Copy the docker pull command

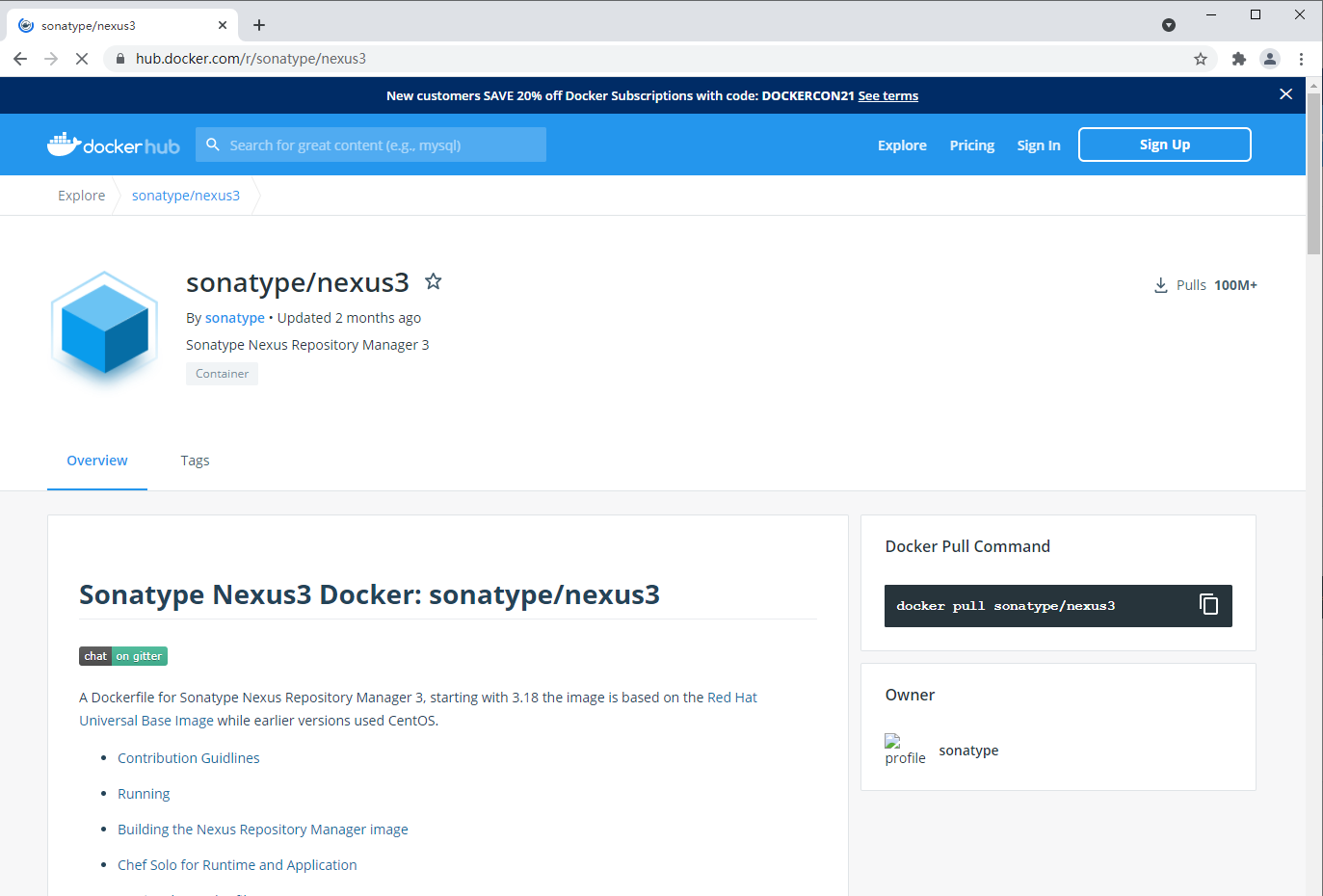pos(1208,605)
